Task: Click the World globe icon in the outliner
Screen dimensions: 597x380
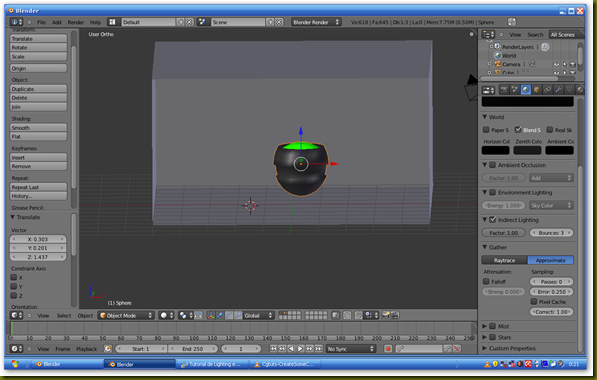Action: tap(497, 55)
